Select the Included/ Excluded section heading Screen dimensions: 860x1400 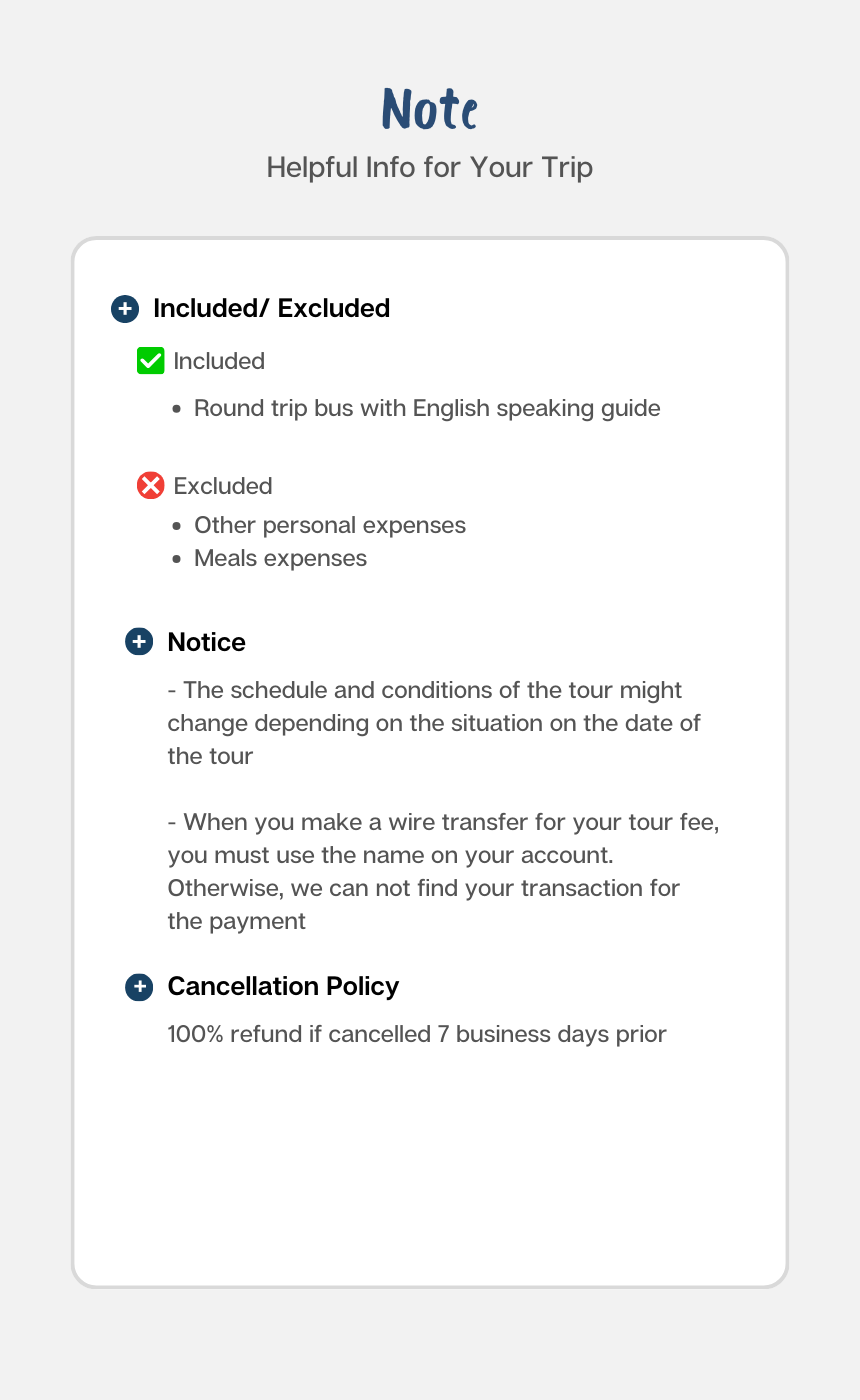coord(271,309)
